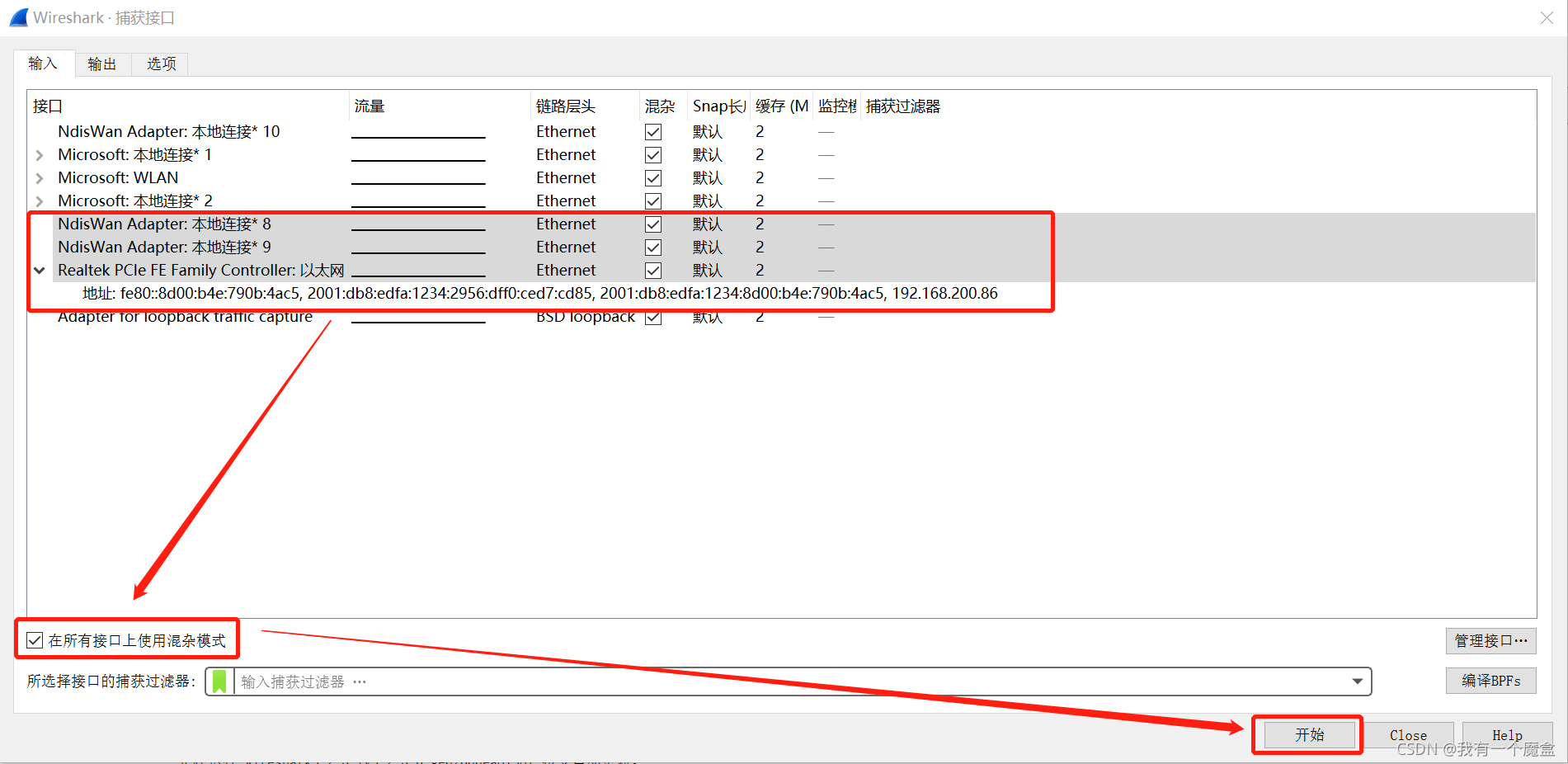1568x764 pixels.
Task: Click the 缓存 (M column header
Action: coord(781,106)
